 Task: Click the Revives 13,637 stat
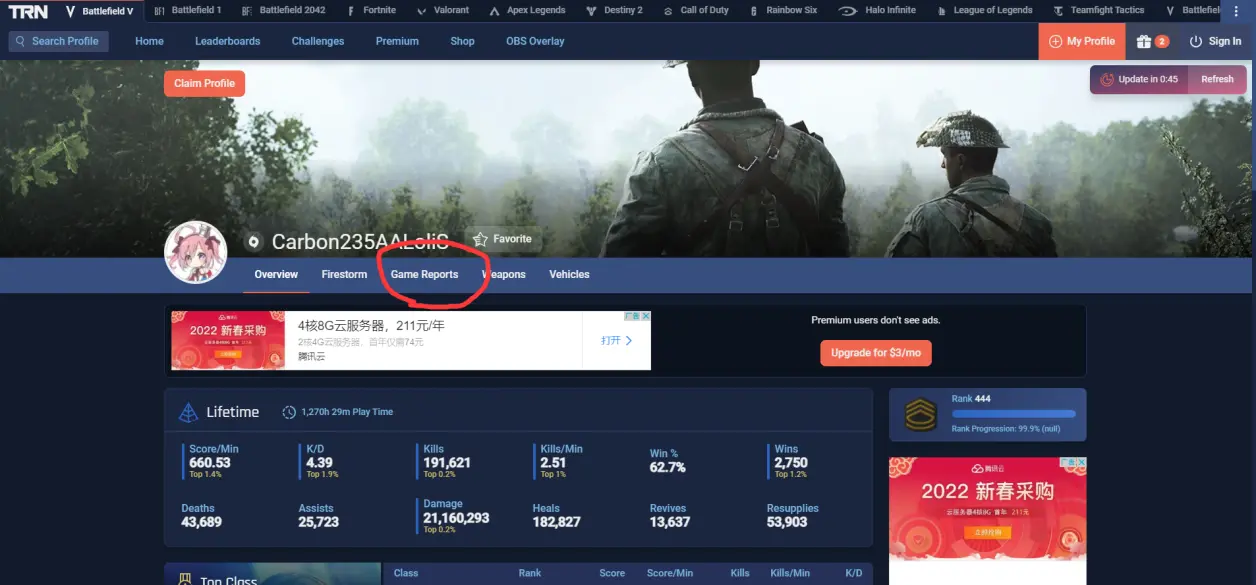tap(669, 516)
